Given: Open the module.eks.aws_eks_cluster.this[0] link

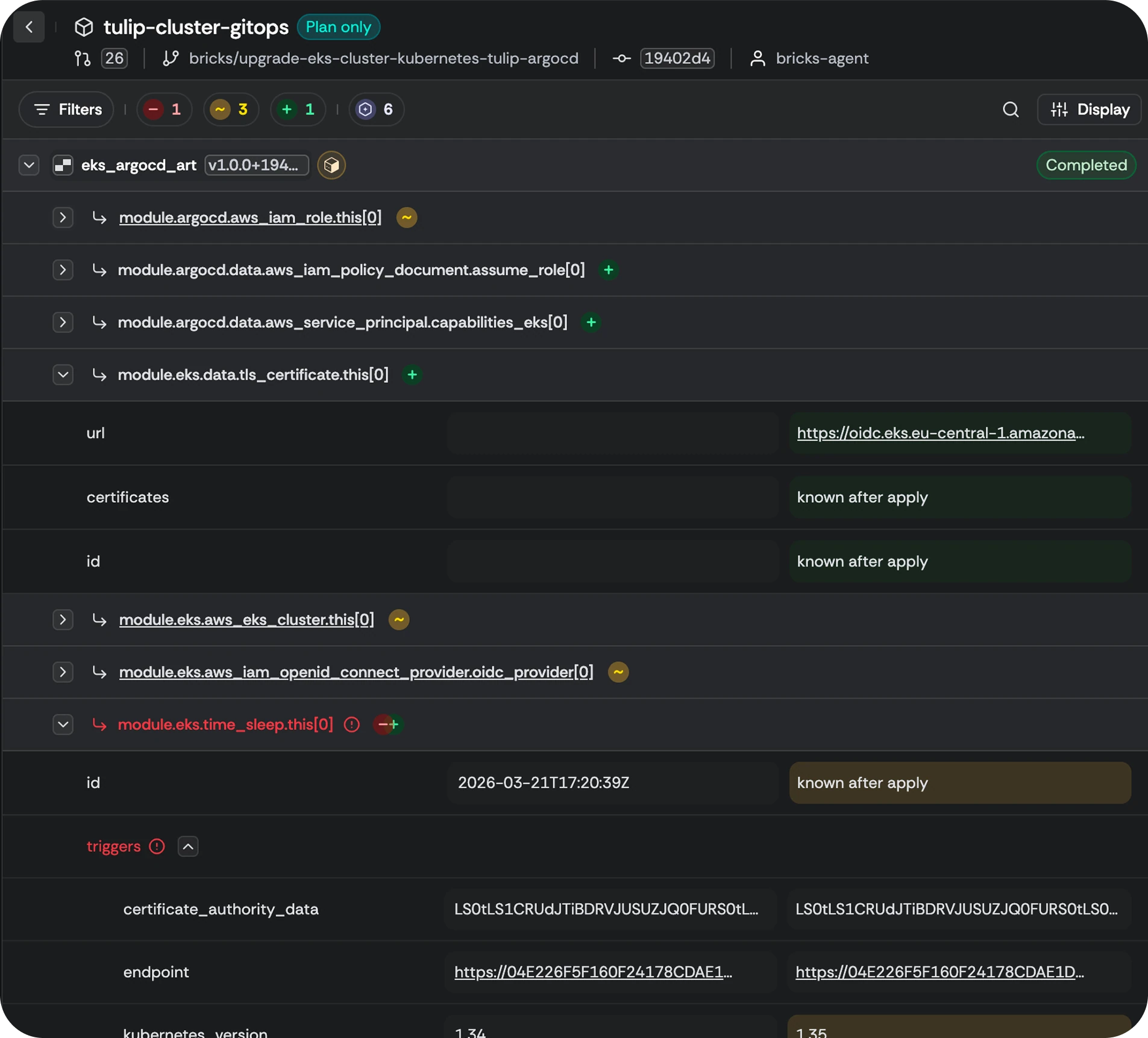Looking at the screenshot, I should click(246, 620).
